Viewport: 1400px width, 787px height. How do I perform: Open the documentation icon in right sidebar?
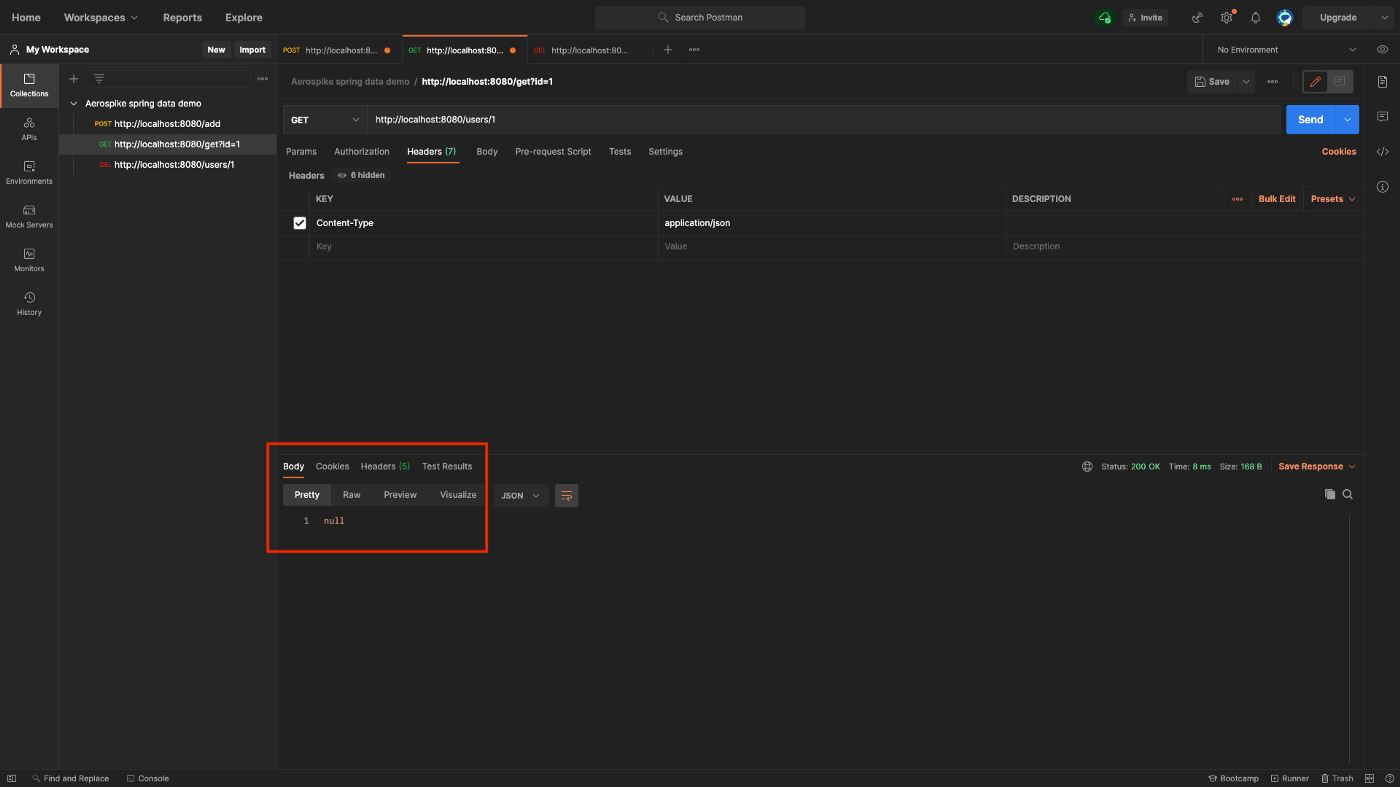1382,81
